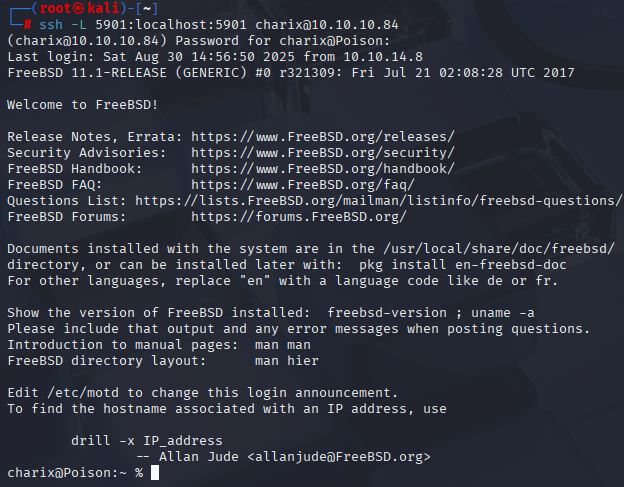Image resolution: width=624 pixels, height=487 pixels.
Task: Click the terminal cursor block at prompt
Action: (x=155, y=473)
